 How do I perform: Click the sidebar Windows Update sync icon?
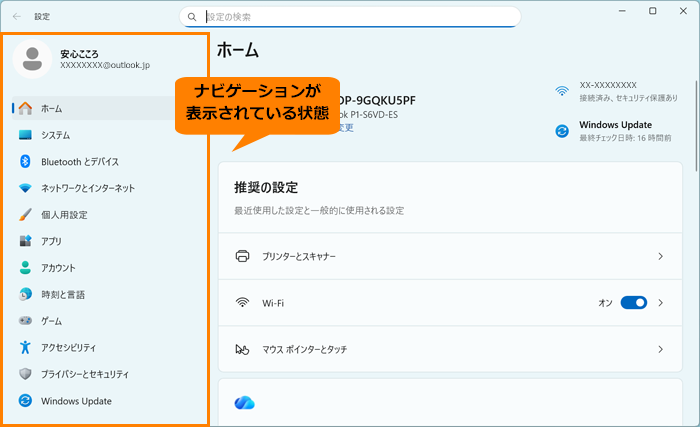25,401
